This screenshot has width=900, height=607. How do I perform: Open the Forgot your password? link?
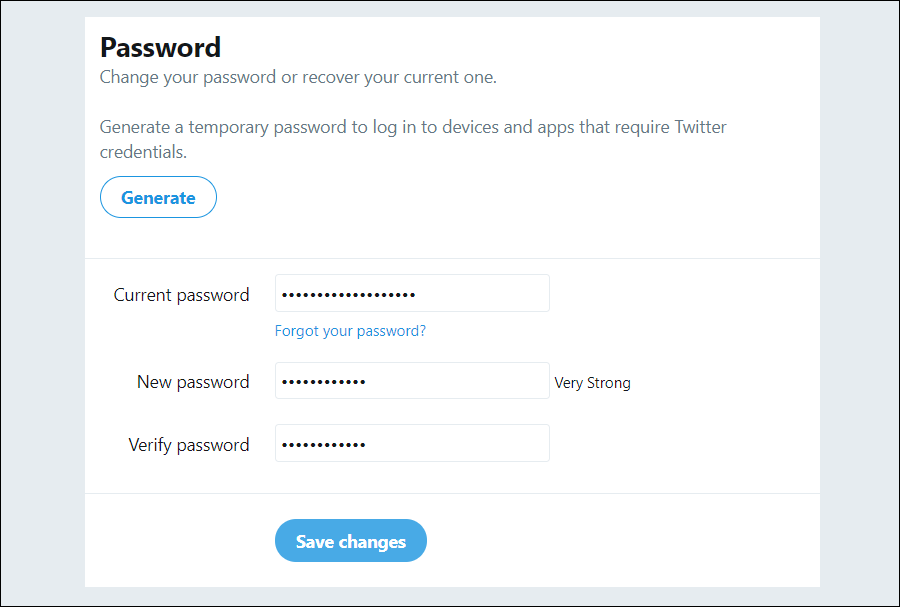point(350,331)
